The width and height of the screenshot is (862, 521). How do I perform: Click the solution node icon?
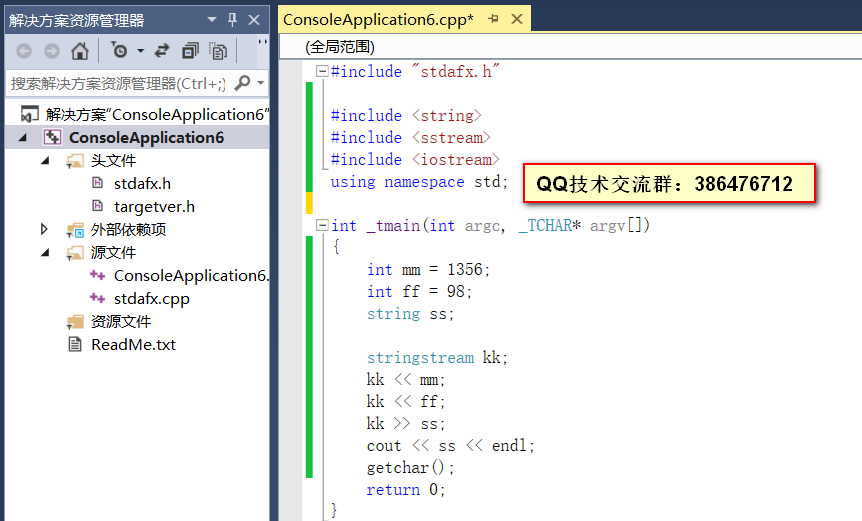[x=30, y=114]
